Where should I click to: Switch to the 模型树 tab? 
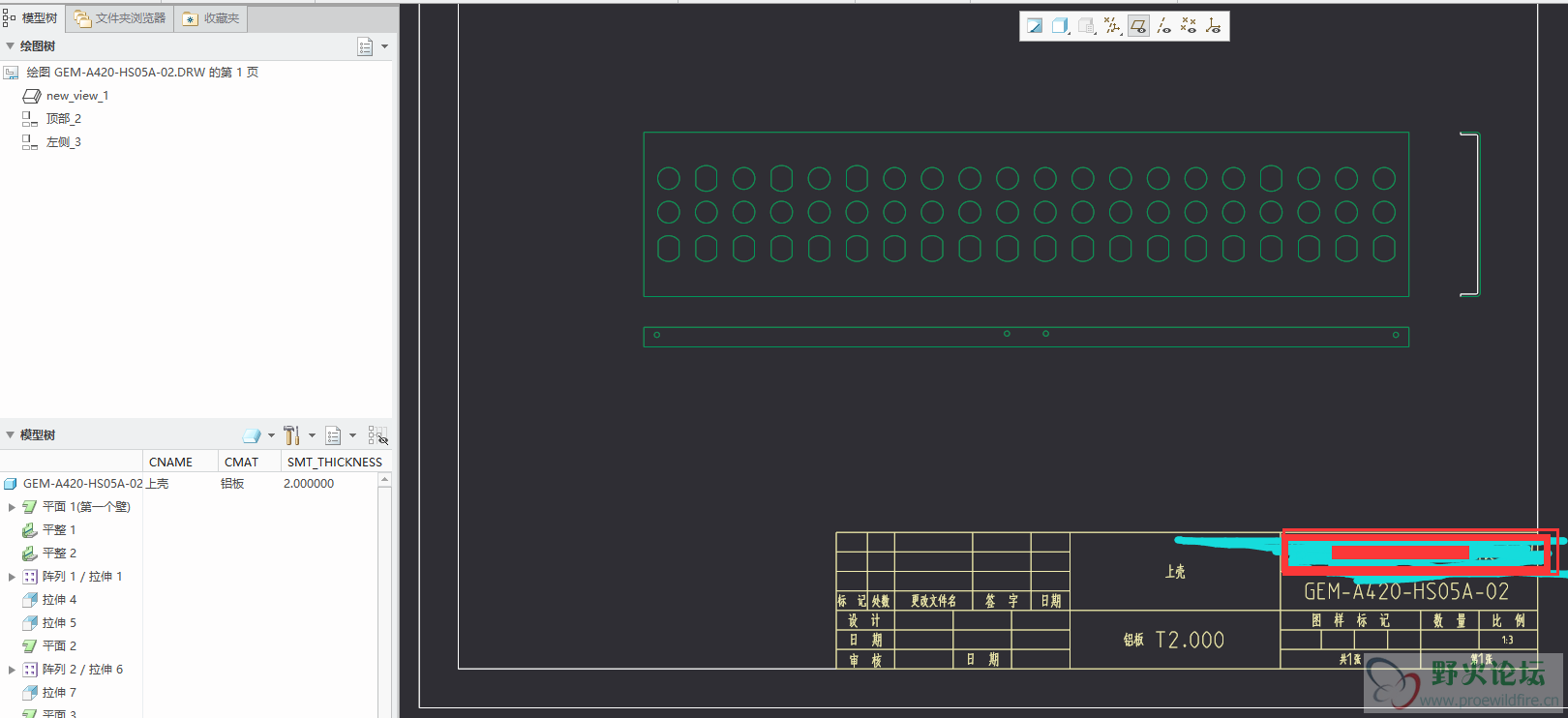[x=32, y=18]
